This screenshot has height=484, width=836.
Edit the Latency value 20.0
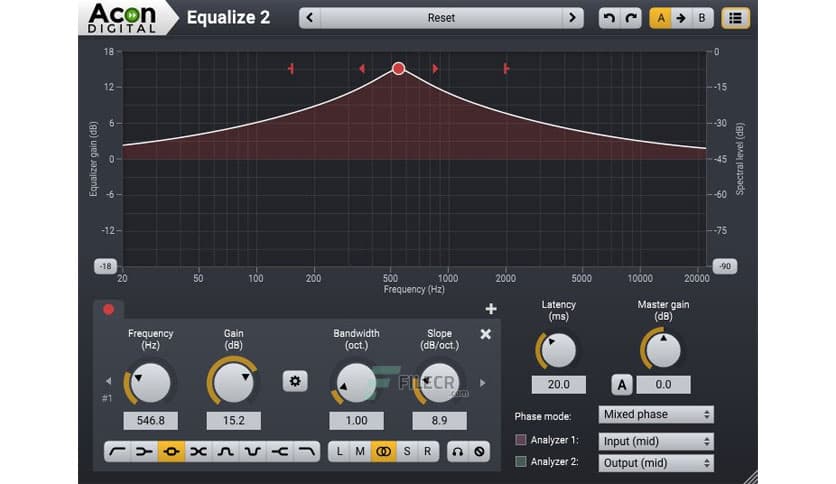pyautogui.click(x=558, y=384)
